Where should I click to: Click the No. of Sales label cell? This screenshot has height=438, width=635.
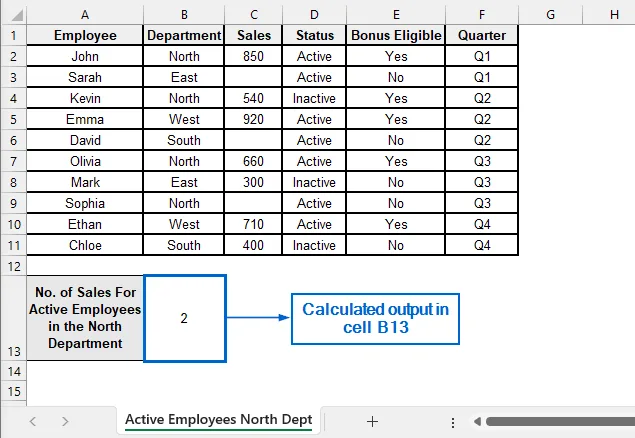pyautogui.click(x=85, y=319)
